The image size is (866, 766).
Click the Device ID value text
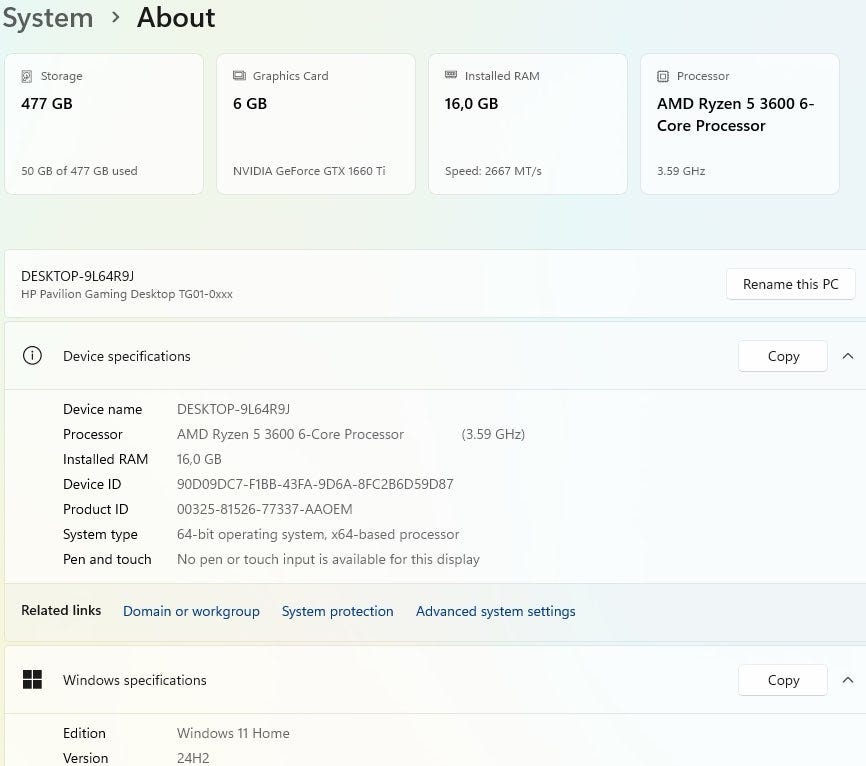pos(315,484)
